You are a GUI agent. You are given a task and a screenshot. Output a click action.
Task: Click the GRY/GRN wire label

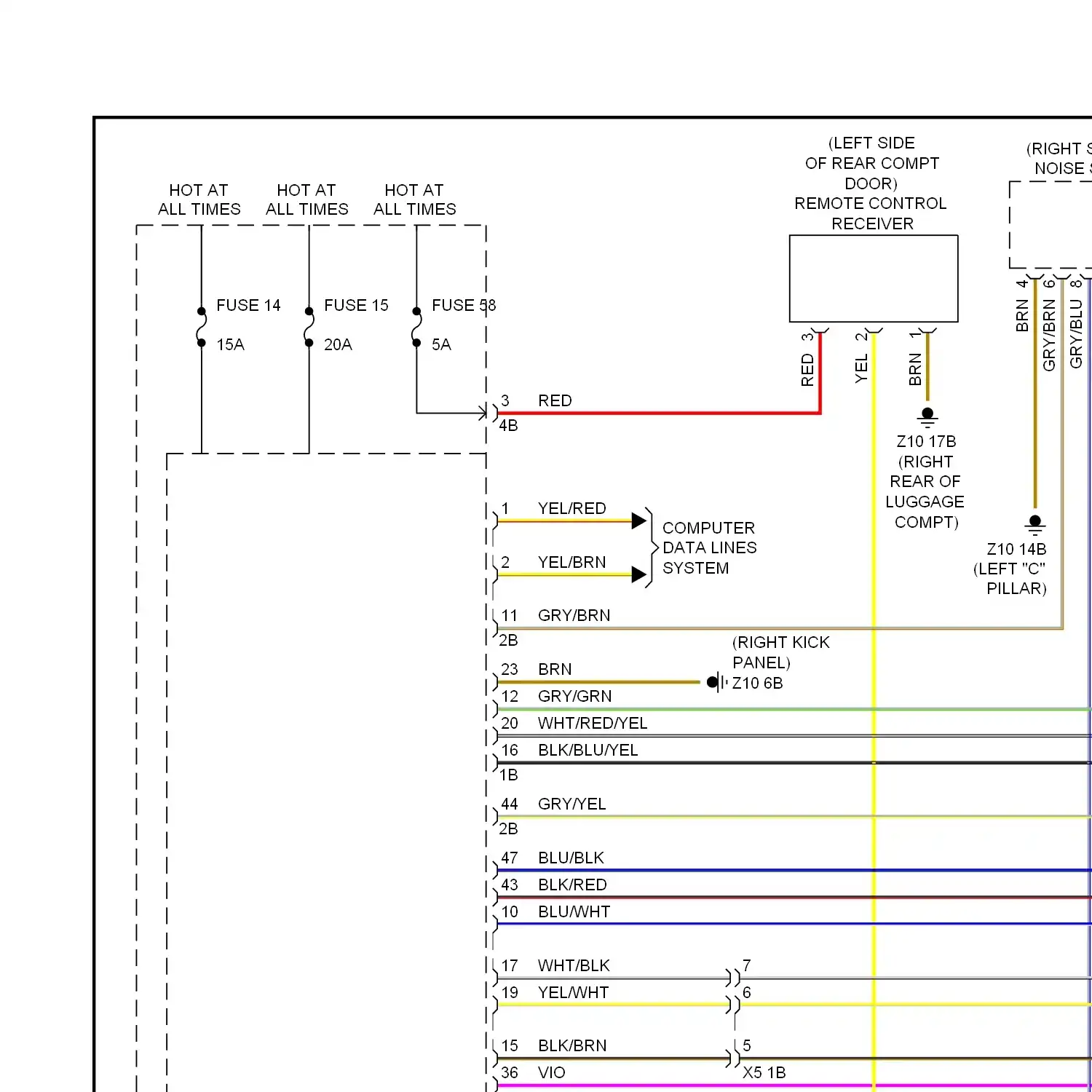point(574,696)
